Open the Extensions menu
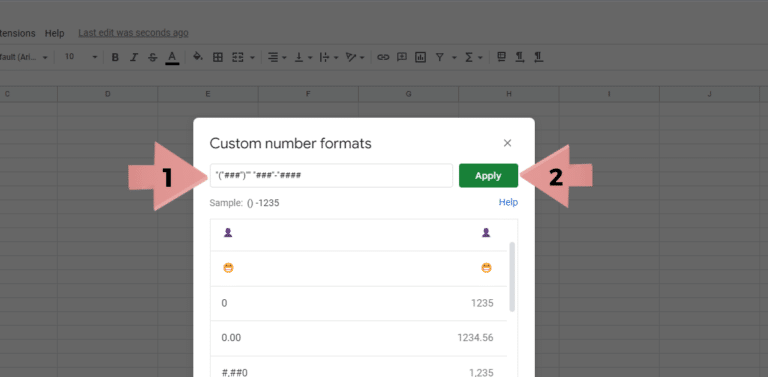The width and height of the screenshot is (768, 377). 18,33
